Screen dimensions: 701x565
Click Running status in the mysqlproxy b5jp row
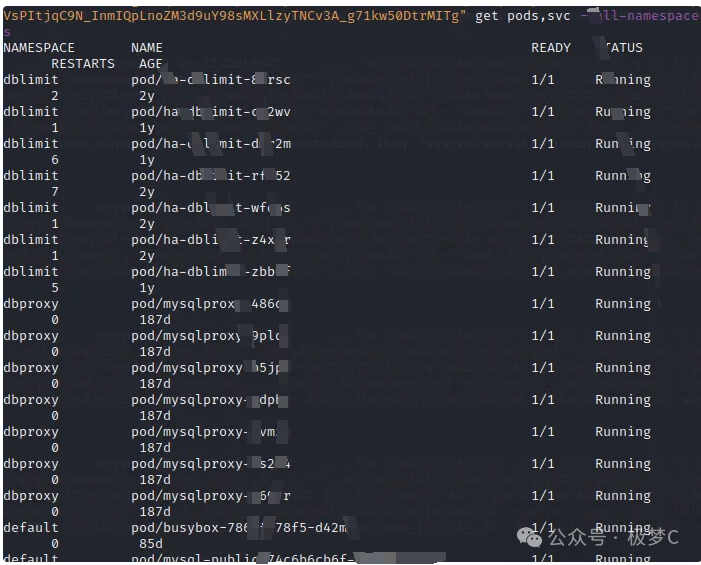623,368
